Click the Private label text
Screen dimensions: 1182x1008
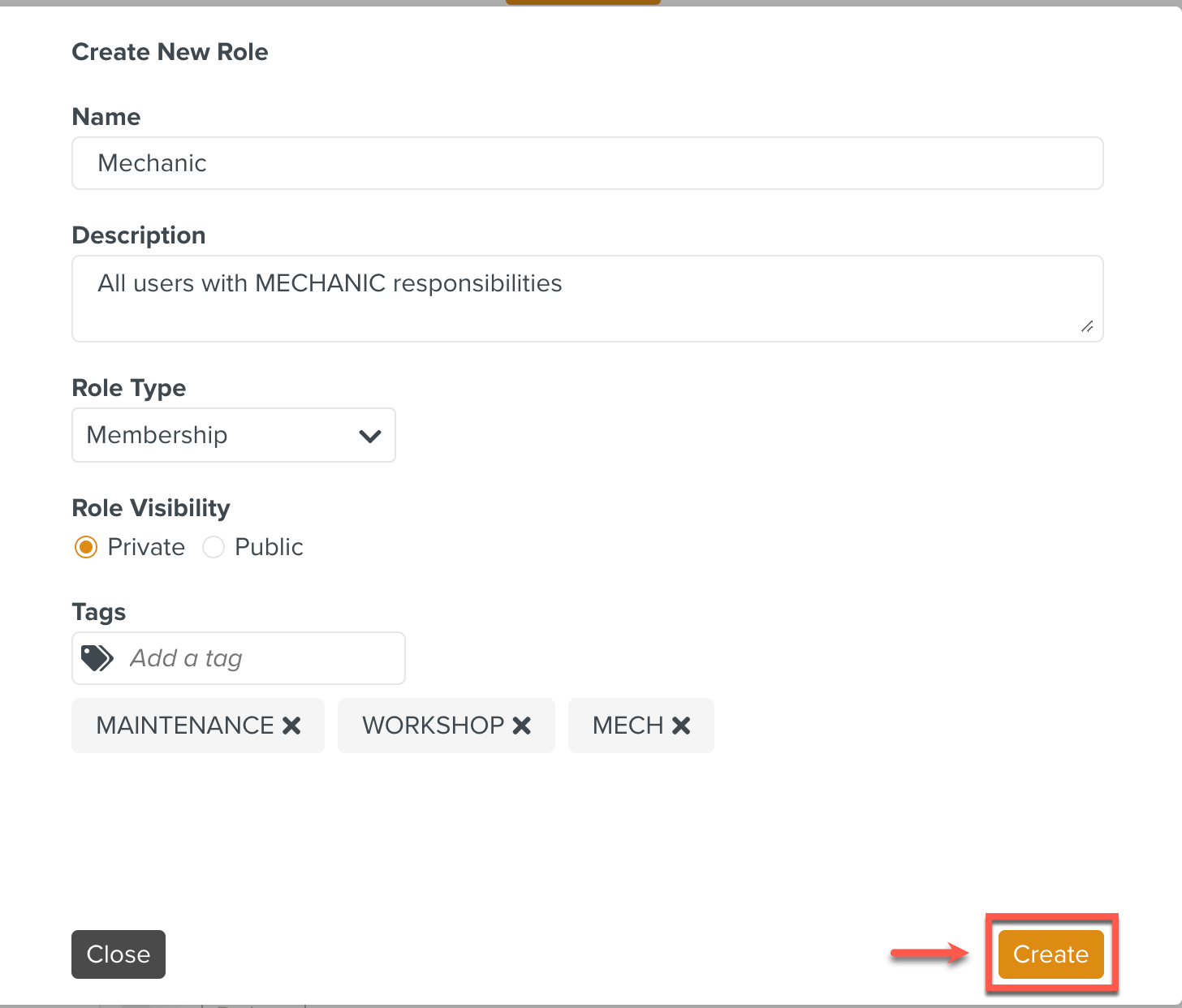click(x=146, y=547)
